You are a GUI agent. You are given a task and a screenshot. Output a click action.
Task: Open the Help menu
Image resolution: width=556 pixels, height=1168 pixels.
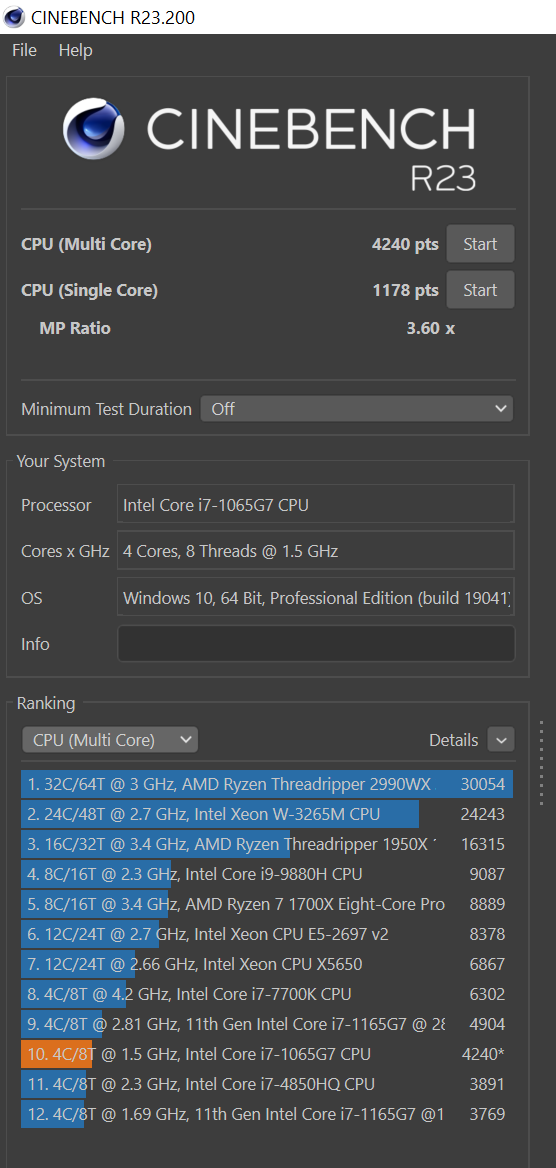pos(75,50)
